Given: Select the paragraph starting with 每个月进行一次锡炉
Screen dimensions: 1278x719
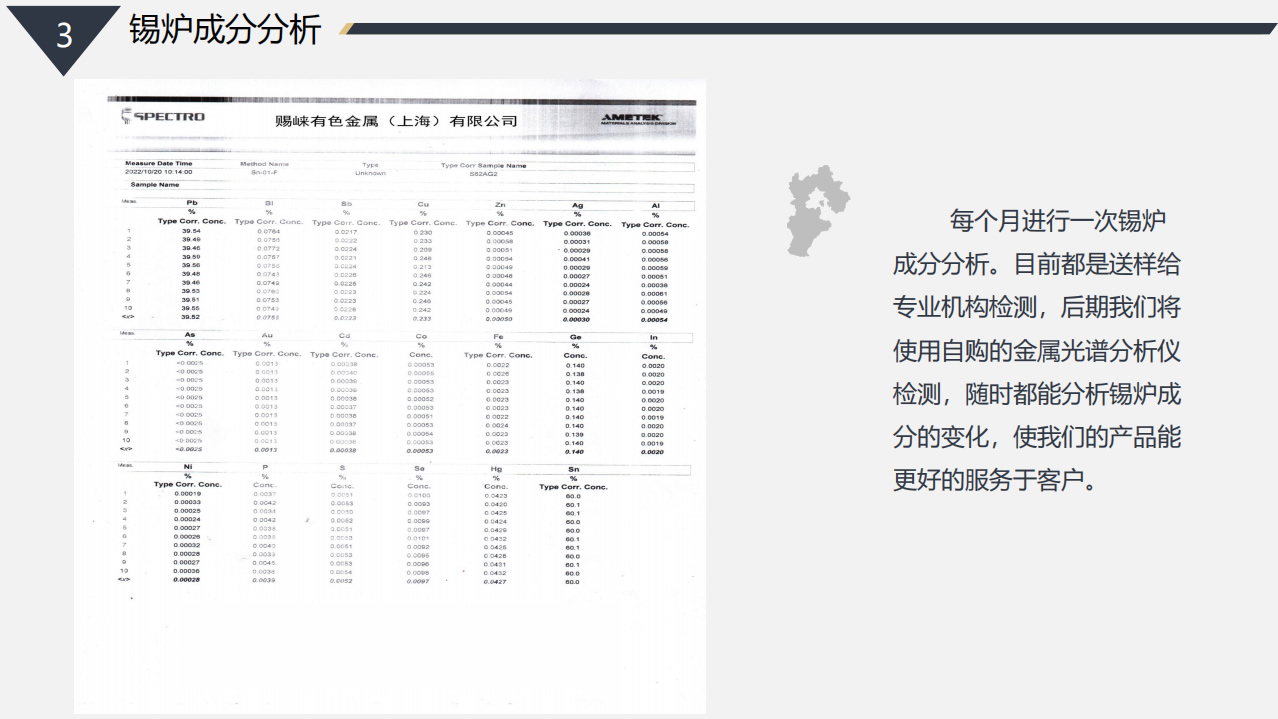Looking at the screenshot, I should 1036,350.
